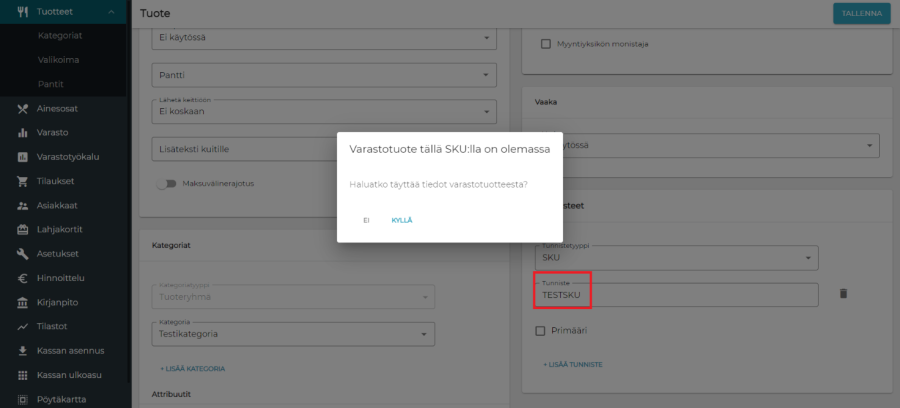
Task: Click the Hinnoittelu euro icon
Action: pos(22,278)
